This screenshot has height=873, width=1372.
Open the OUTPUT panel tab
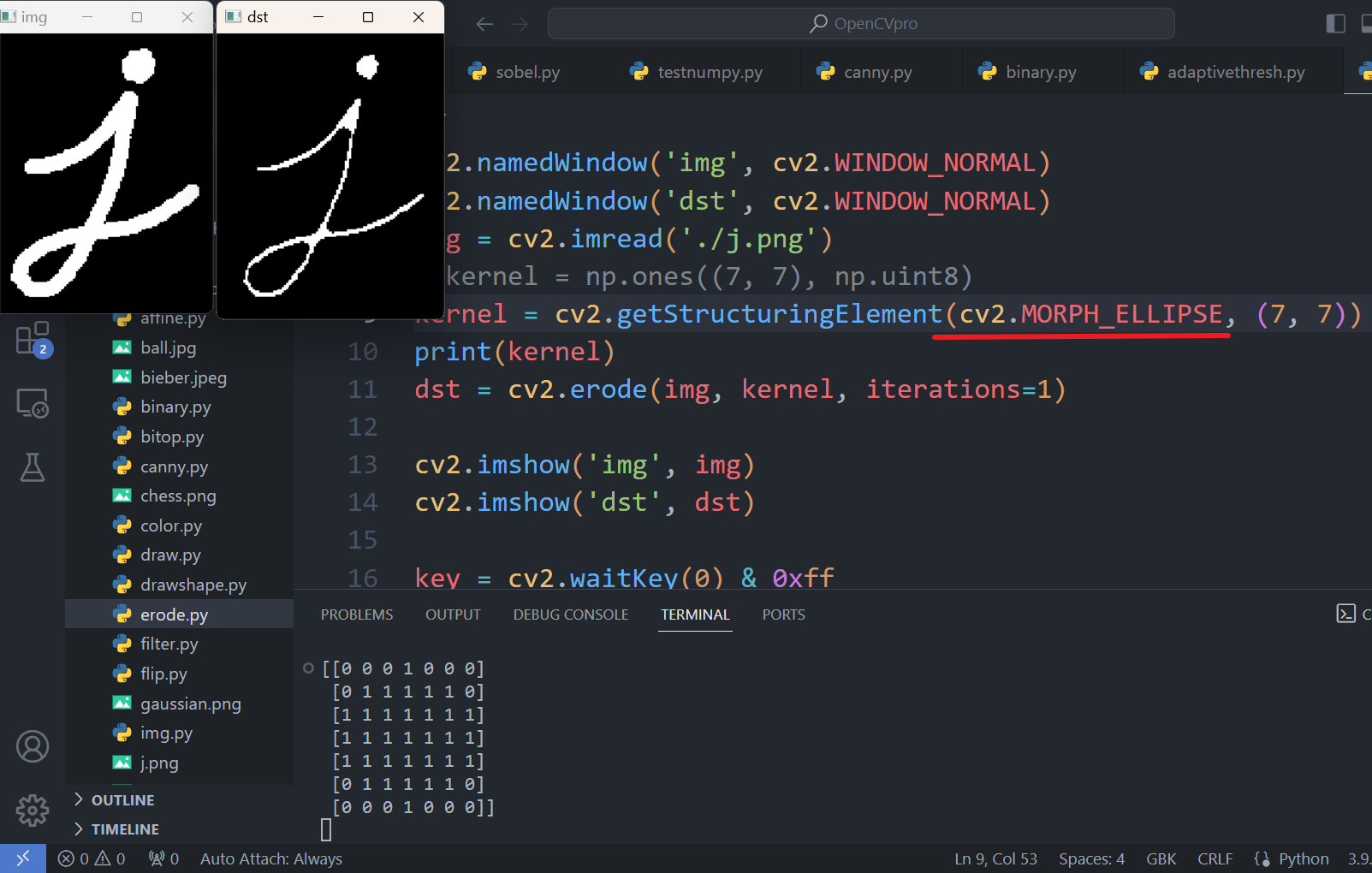[x=453, y=615]
